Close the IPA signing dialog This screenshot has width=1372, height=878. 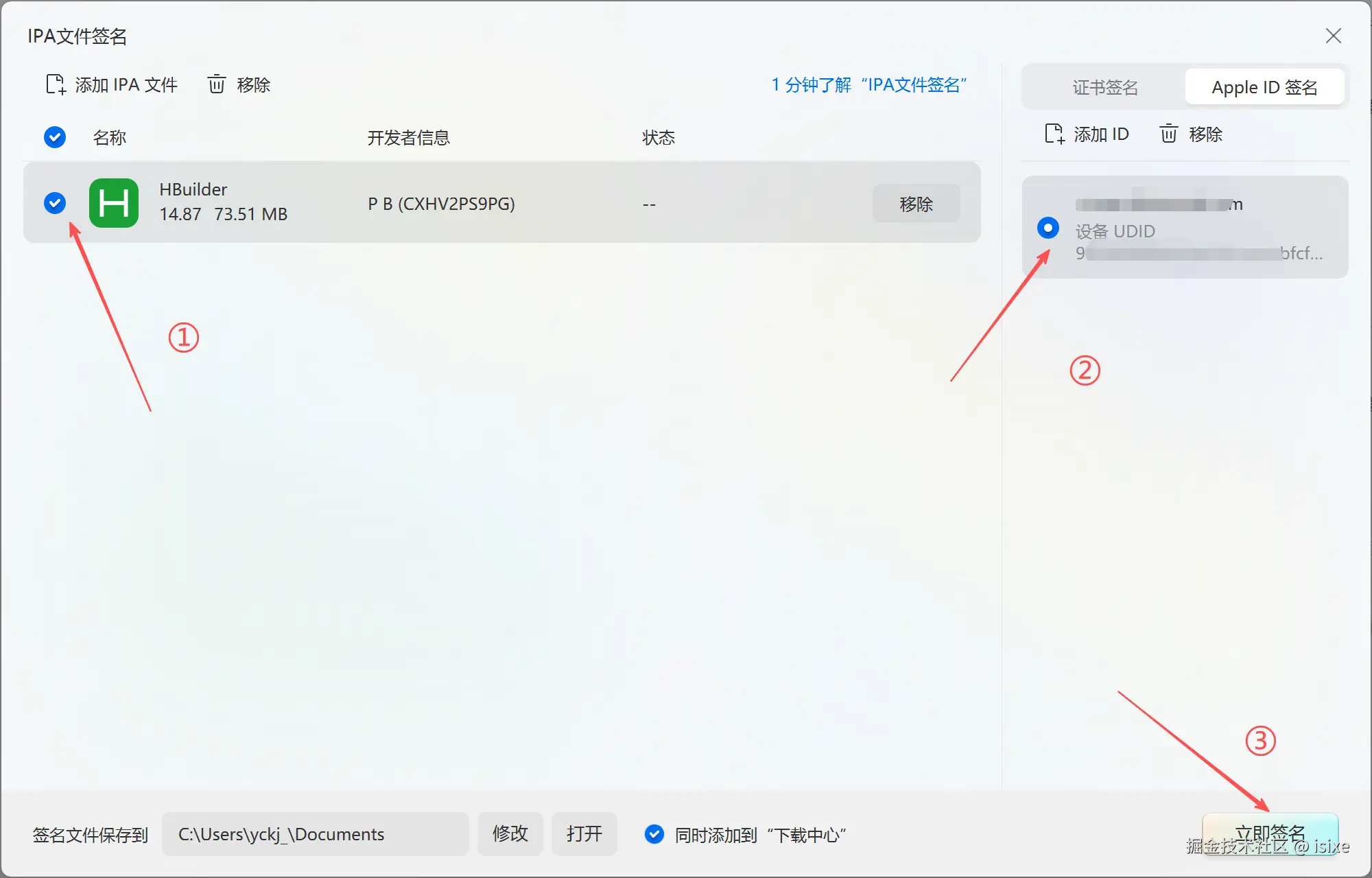coord(1333,36)
